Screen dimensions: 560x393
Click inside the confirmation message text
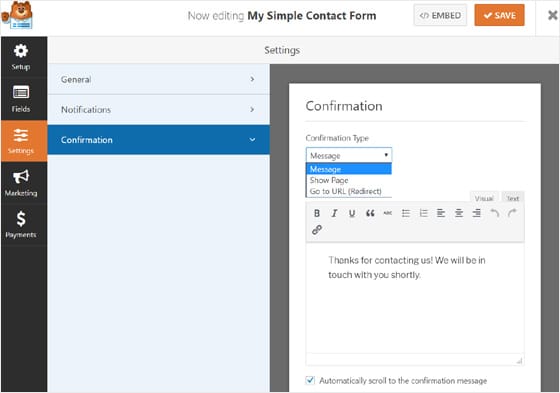[x=407, y=267]
